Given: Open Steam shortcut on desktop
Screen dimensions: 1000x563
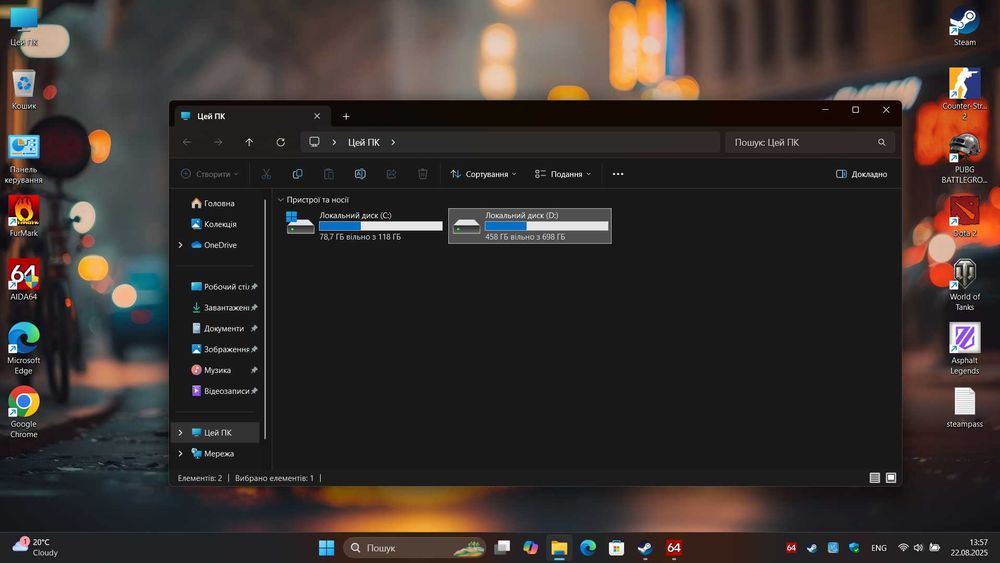Looking at the screenshot, I should [x=964, y=27].
